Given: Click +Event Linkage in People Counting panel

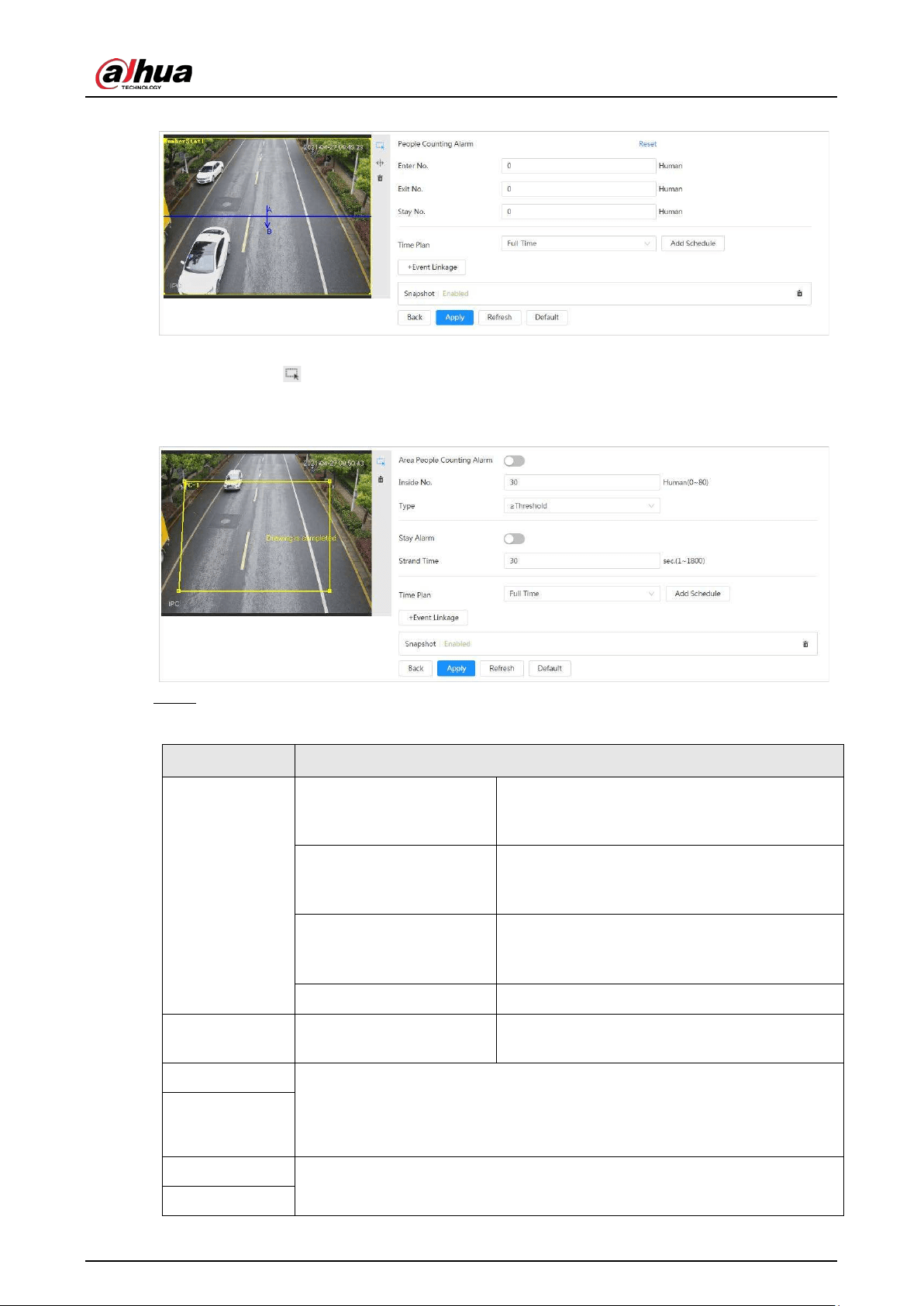Looking at the screenshot, I should pos(432,267).
